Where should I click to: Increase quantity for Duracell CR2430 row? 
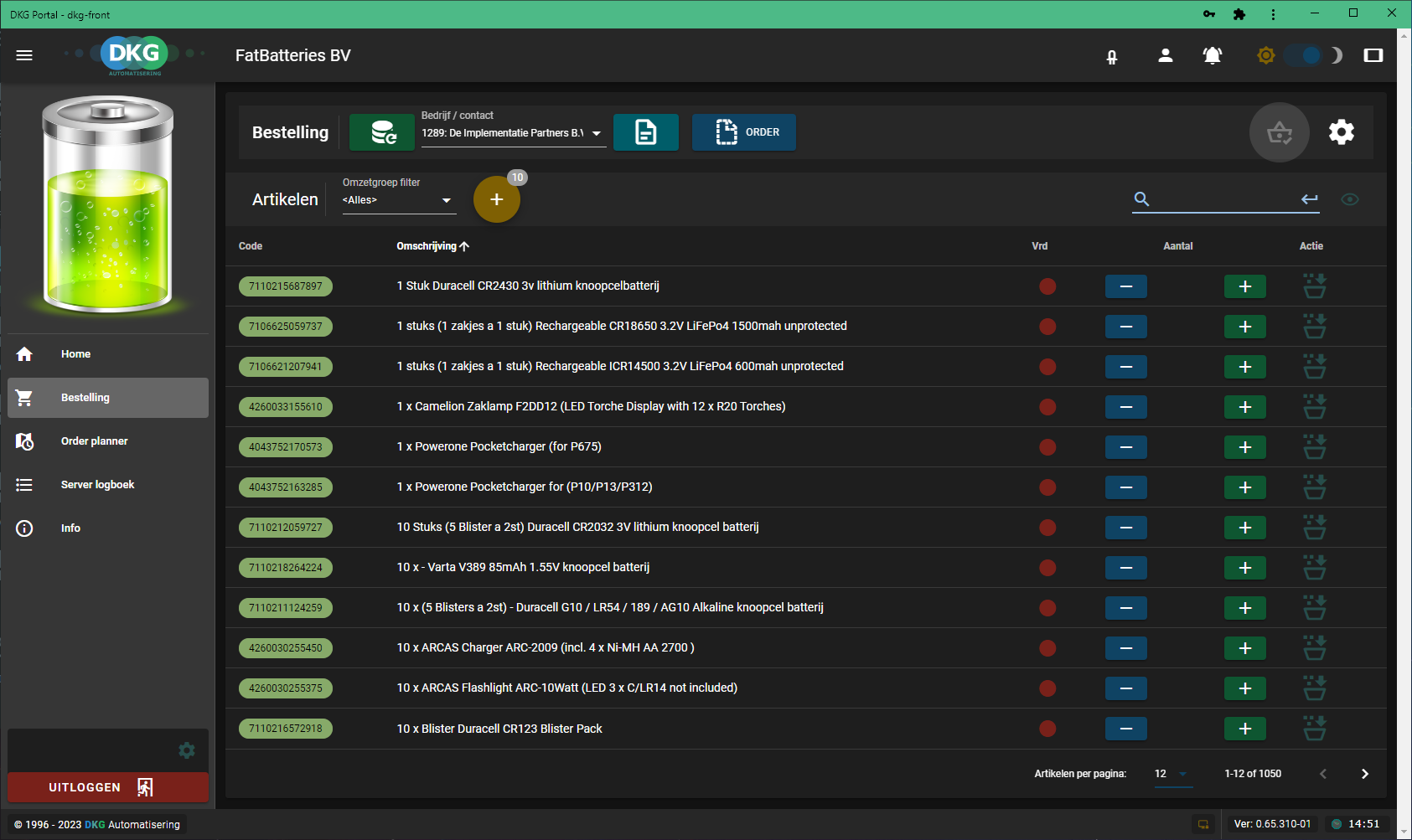tap(1245, 286)
